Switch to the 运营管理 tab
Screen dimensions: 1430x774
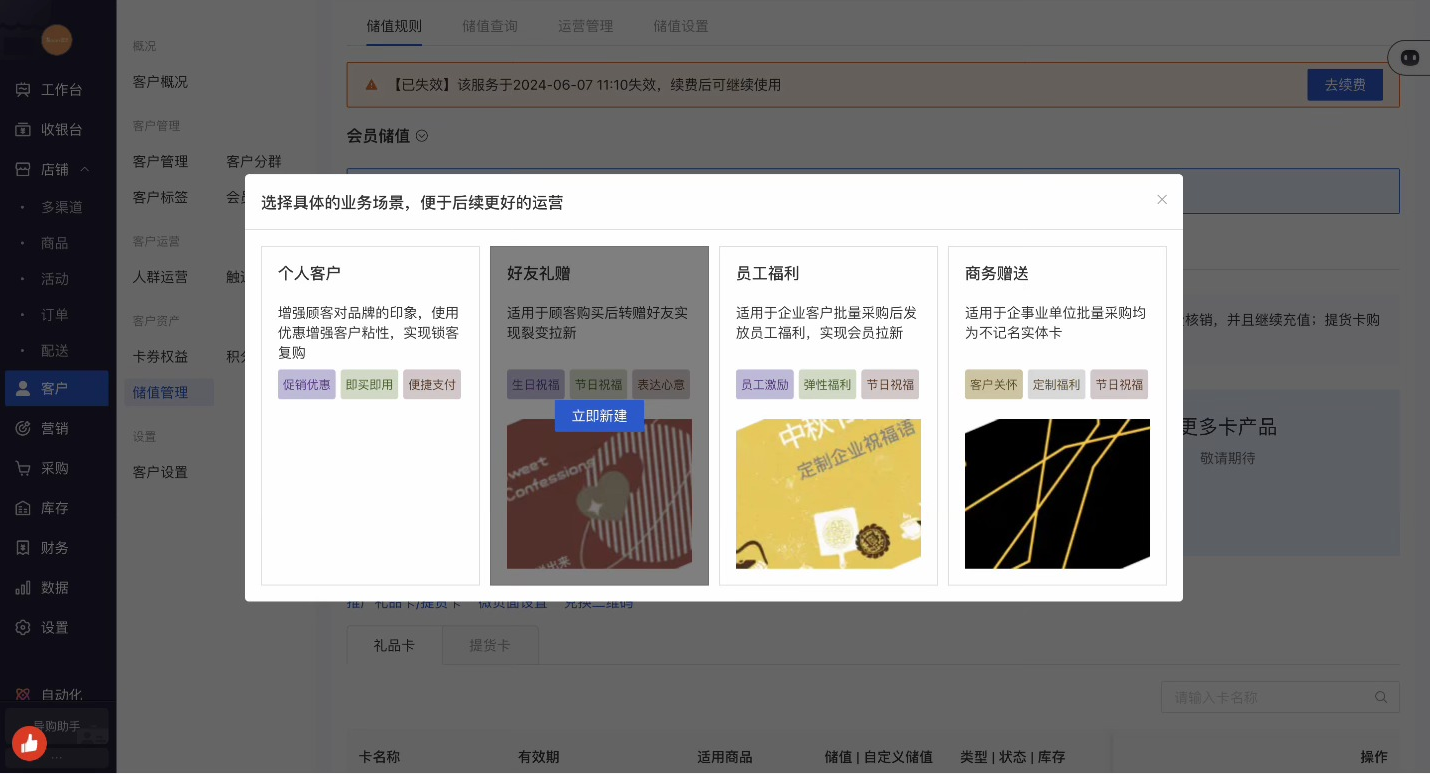(586, 26)
